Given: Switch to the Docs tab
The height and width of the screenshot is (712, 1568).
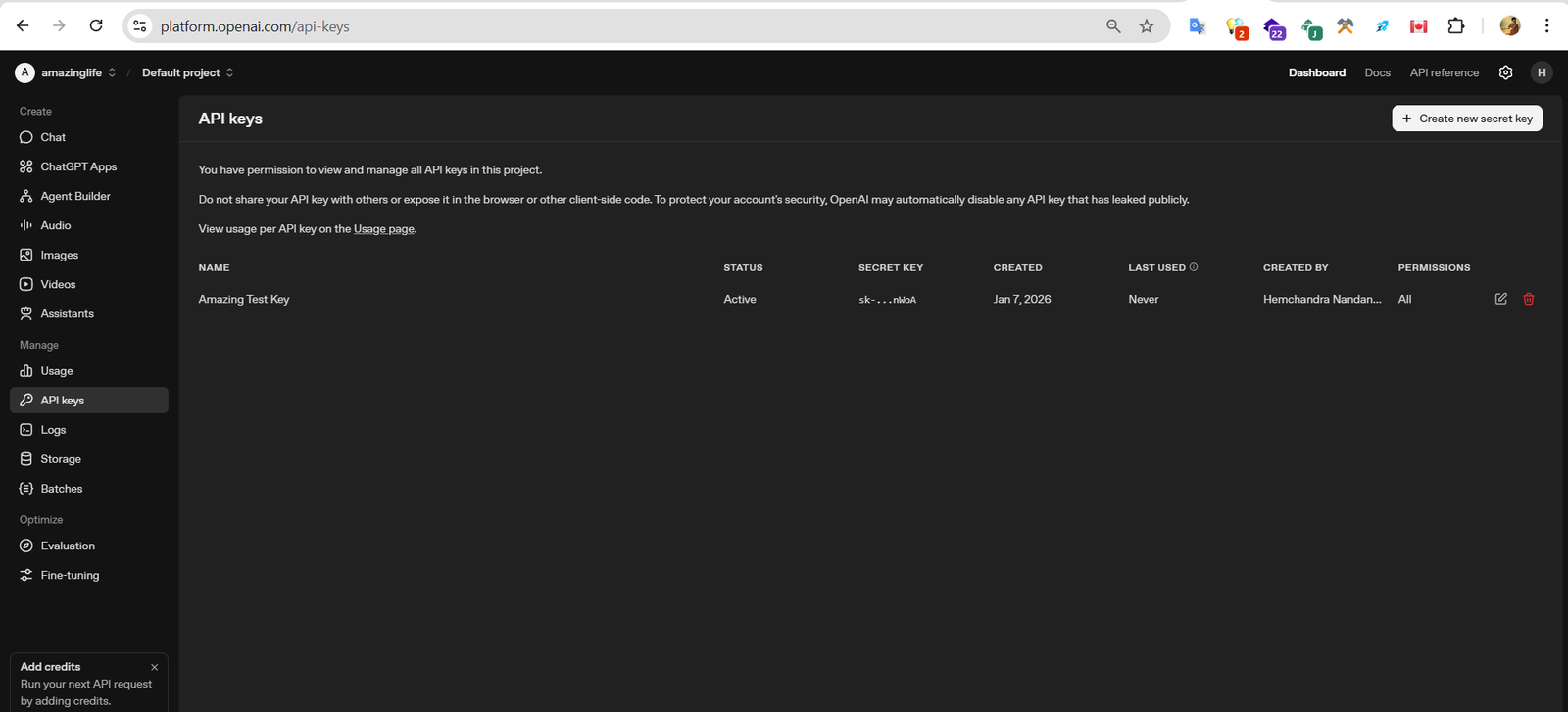Looking at the screenshot, I should point(1377,72).
